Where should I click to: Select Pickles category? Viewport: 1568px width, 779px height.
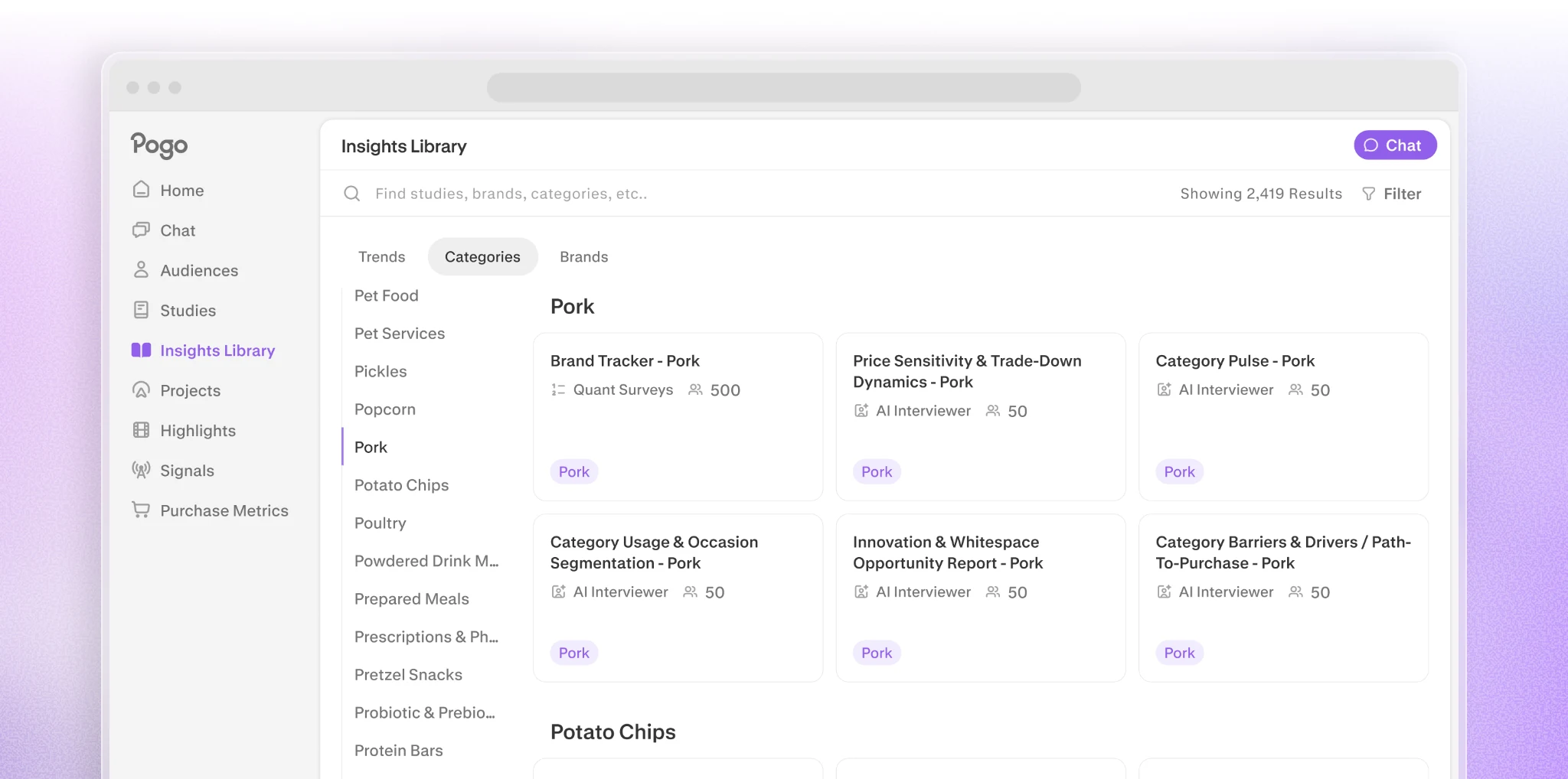click(381, 371)
